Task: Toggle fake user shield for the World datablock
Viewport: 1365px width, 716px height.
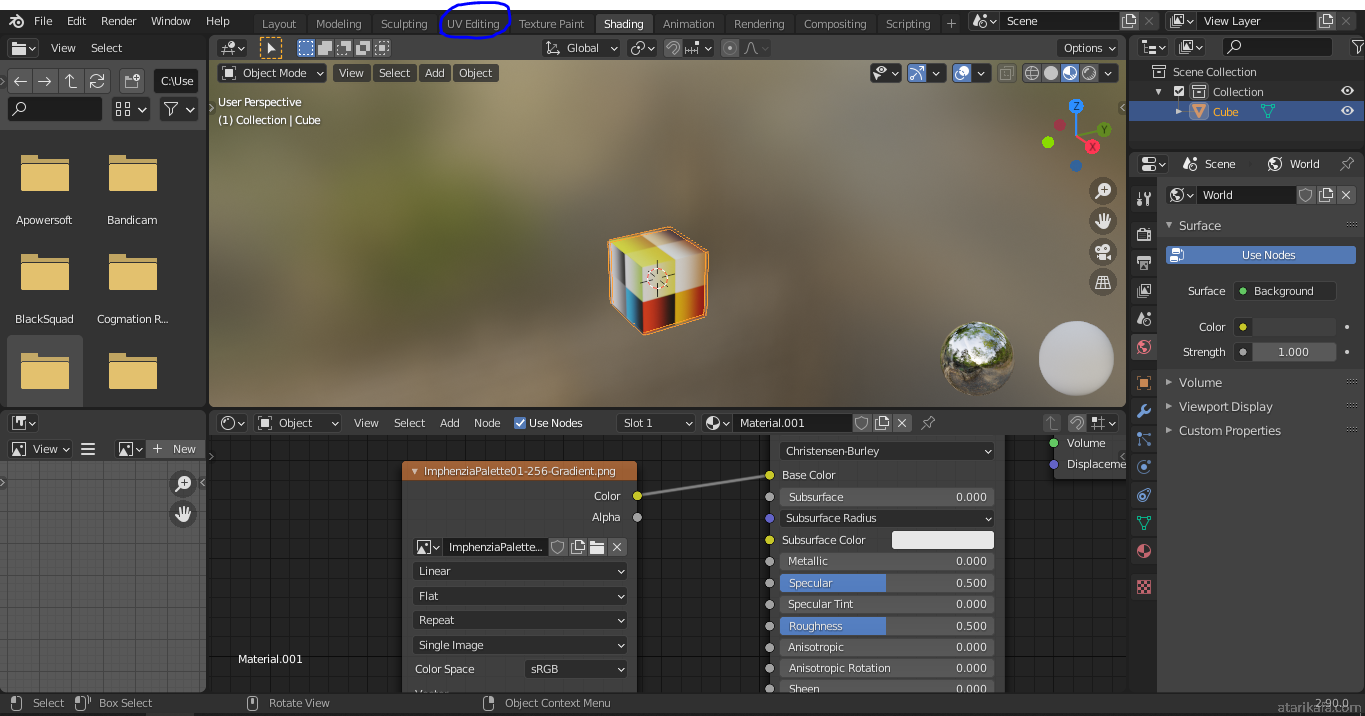Action: (x=1306, y=195)
